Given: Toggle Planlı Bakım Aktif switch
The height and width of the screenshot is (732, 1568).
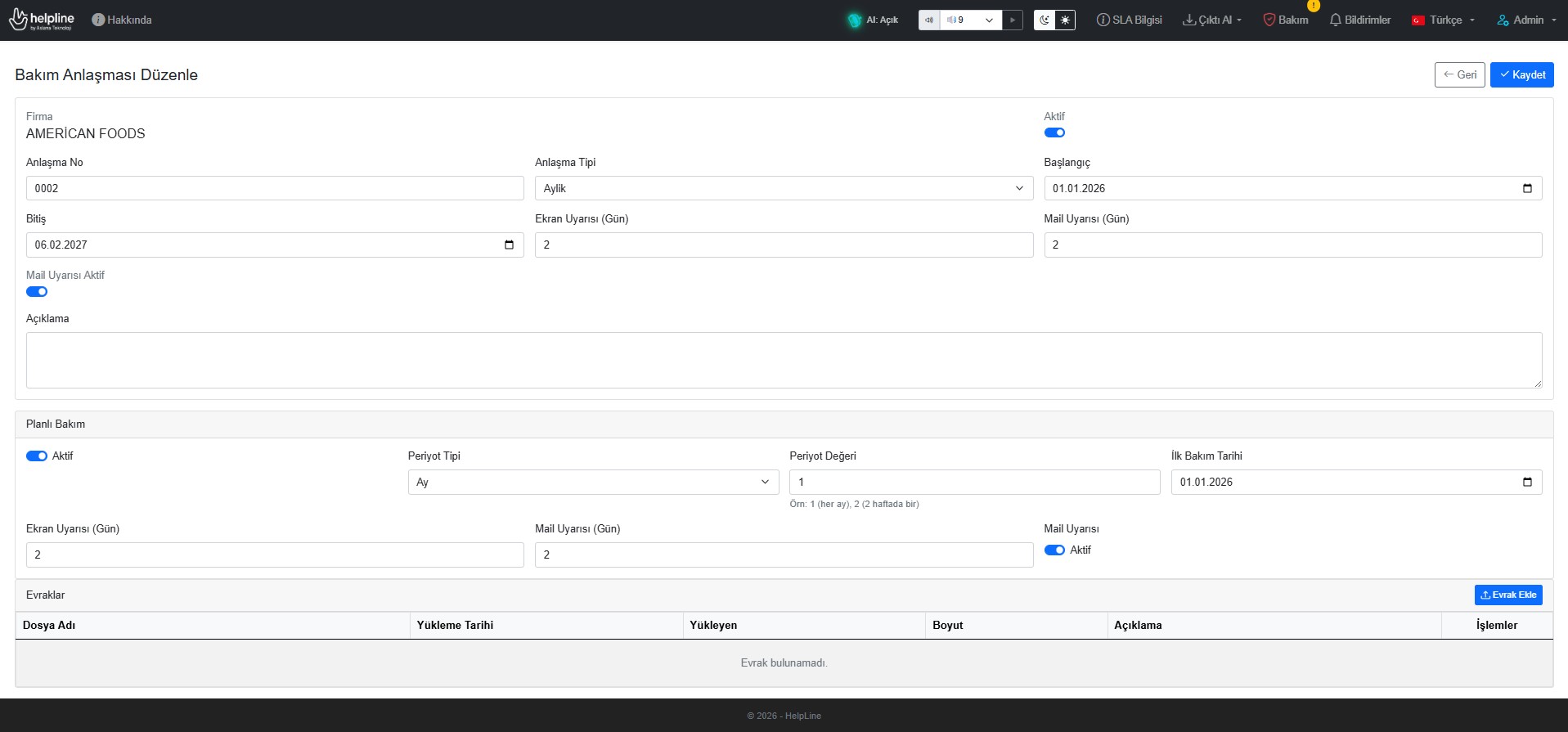Looking at the screenshot, I should (37, 456).
